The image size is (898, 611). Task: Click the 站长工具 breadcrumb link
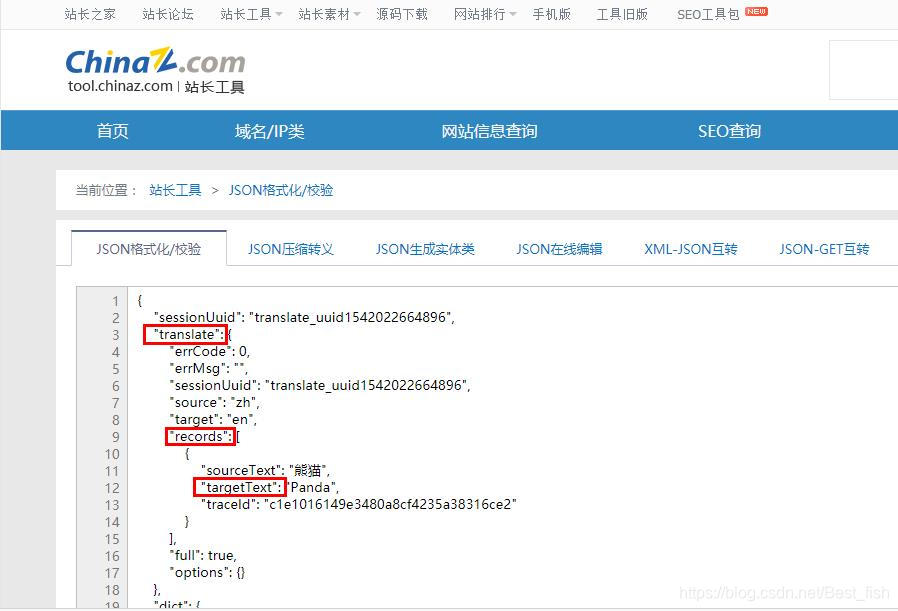[x=175, y=190]
